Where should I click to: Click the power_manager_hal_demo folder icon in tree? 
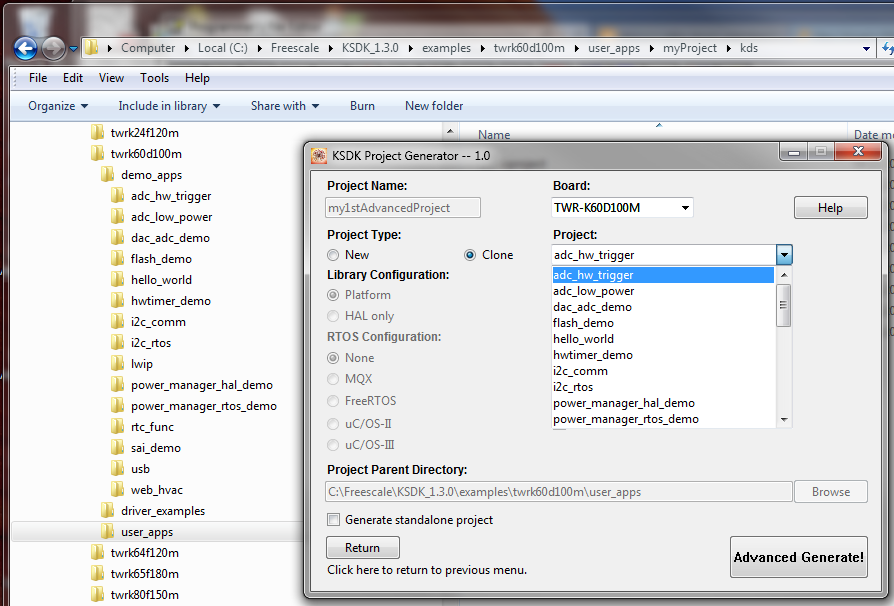coord(117,385)
